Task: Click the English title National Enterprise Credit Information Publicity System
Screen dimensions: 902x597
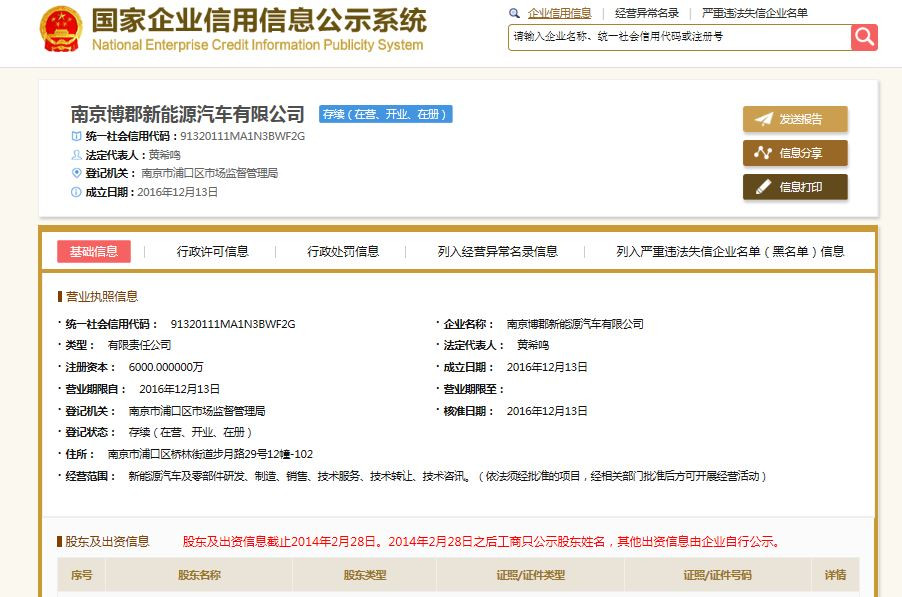Action: (x=258, y=45)
